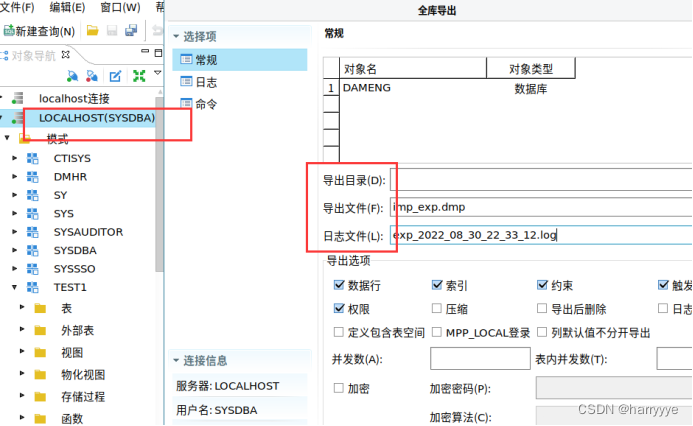The width and height of the screenshot is (693, 426).
Task: Click the green collapse-all arrows icon
Action: (x=139, y=76)
